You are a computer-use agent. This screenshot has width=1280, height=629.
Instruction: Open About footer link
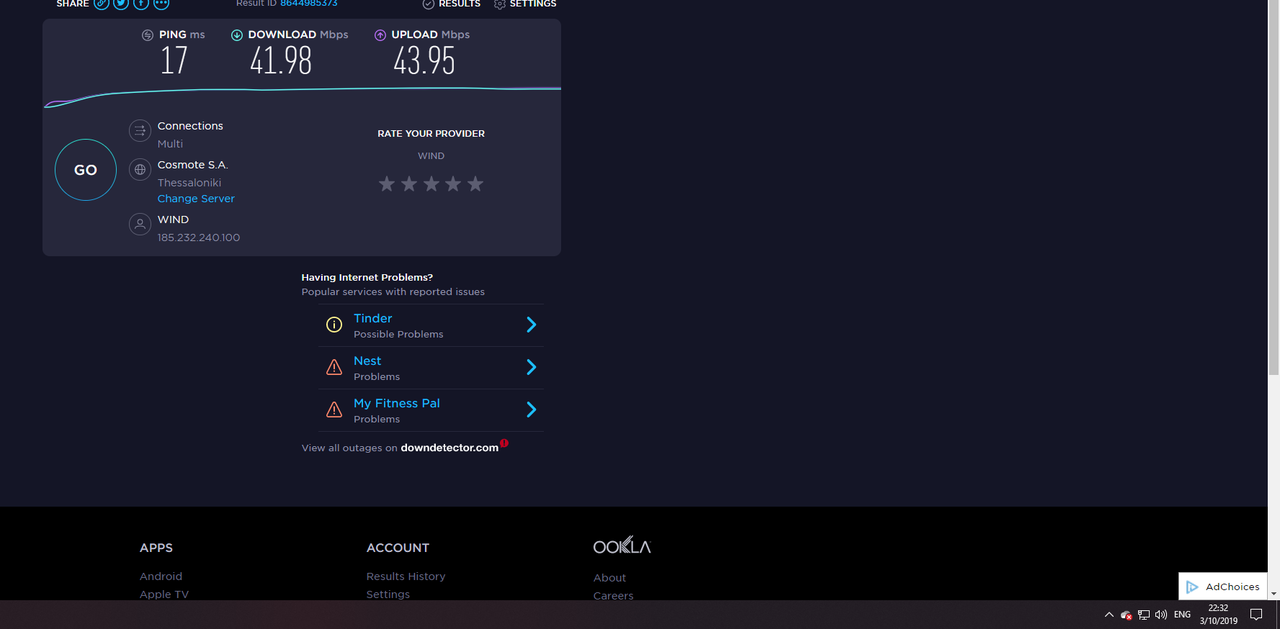(x=610, y=578)
